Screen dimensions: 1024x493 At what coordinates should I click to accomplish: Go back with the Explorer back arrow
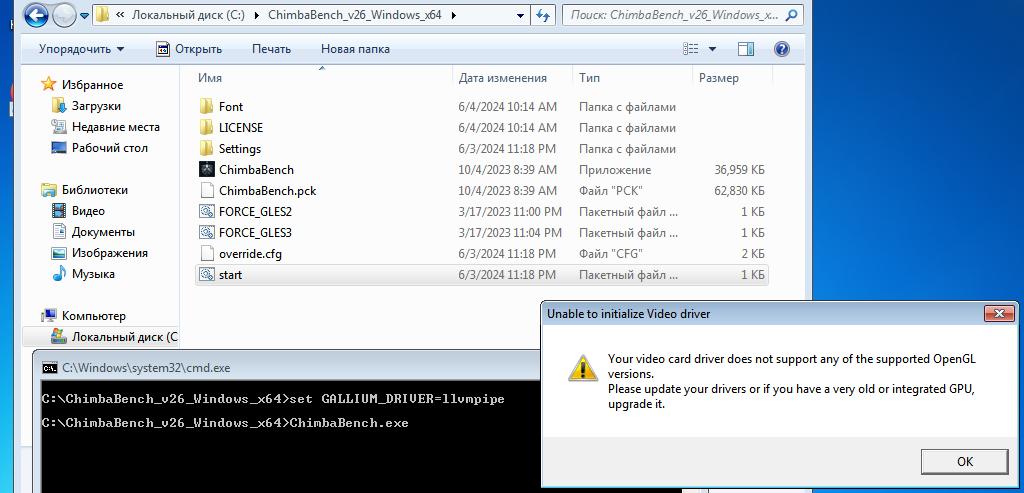click(x=37, y=15)
